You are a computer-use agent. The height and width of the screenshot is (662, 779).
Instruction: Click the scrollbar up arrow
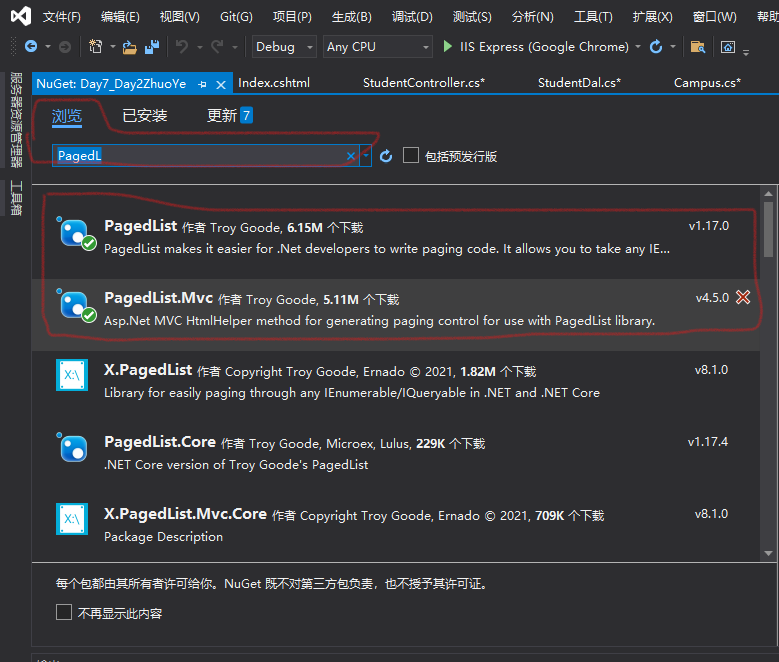(x=769, y=193)
